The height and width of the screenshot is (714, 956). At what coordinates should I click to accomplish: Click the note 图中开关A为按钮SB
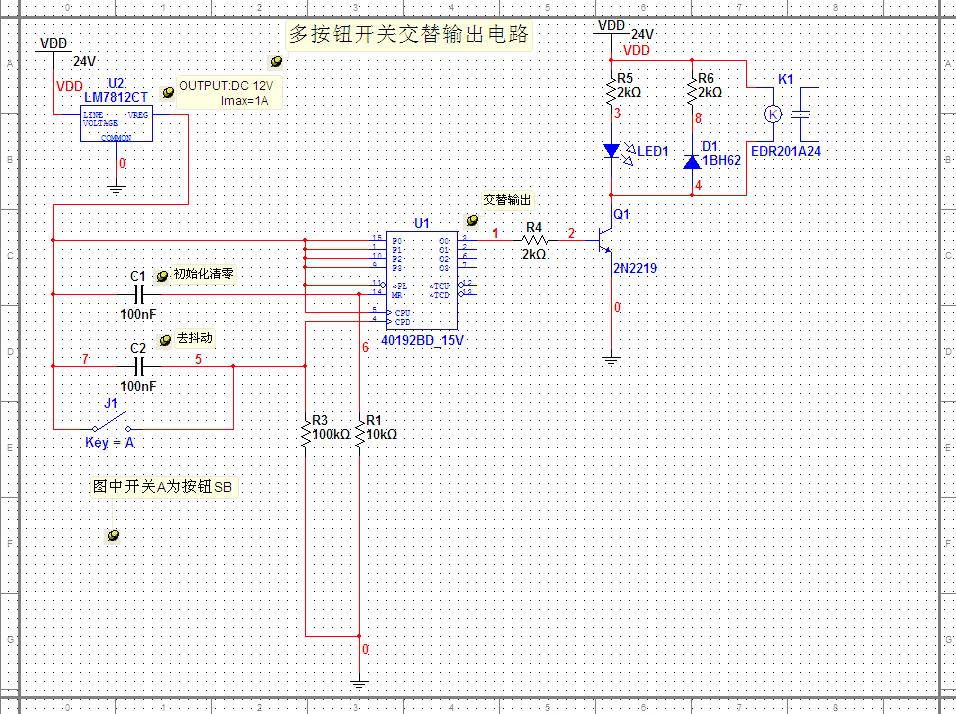165,486
